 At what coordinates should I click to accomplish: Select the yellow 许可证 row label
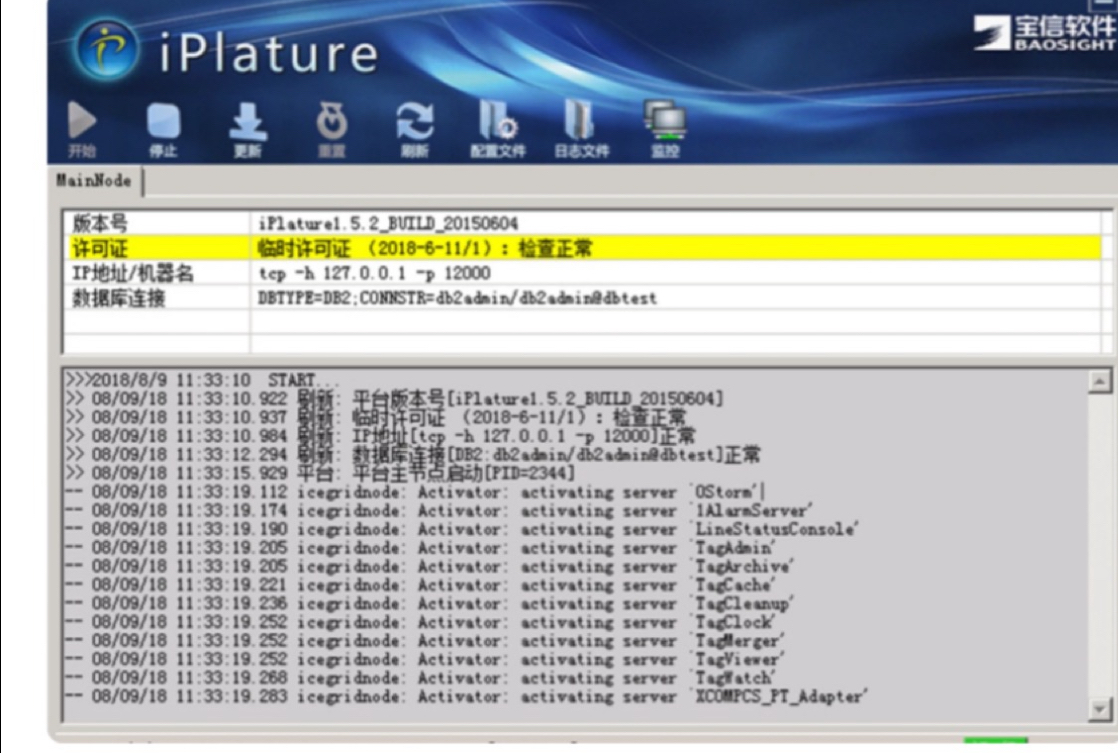tap(100, 248)
